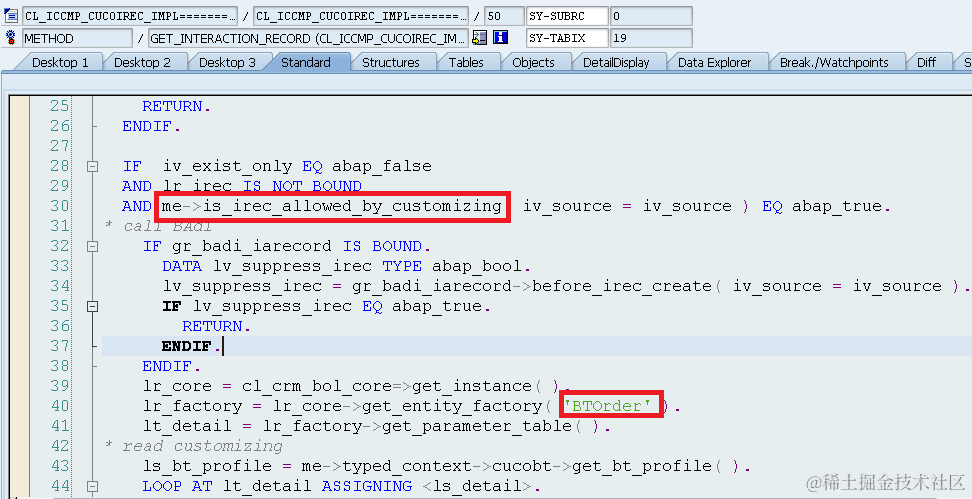This screenshot has width=972, height=499.
Task: Click lr_irec on line 29
Action: coord(197,186)
